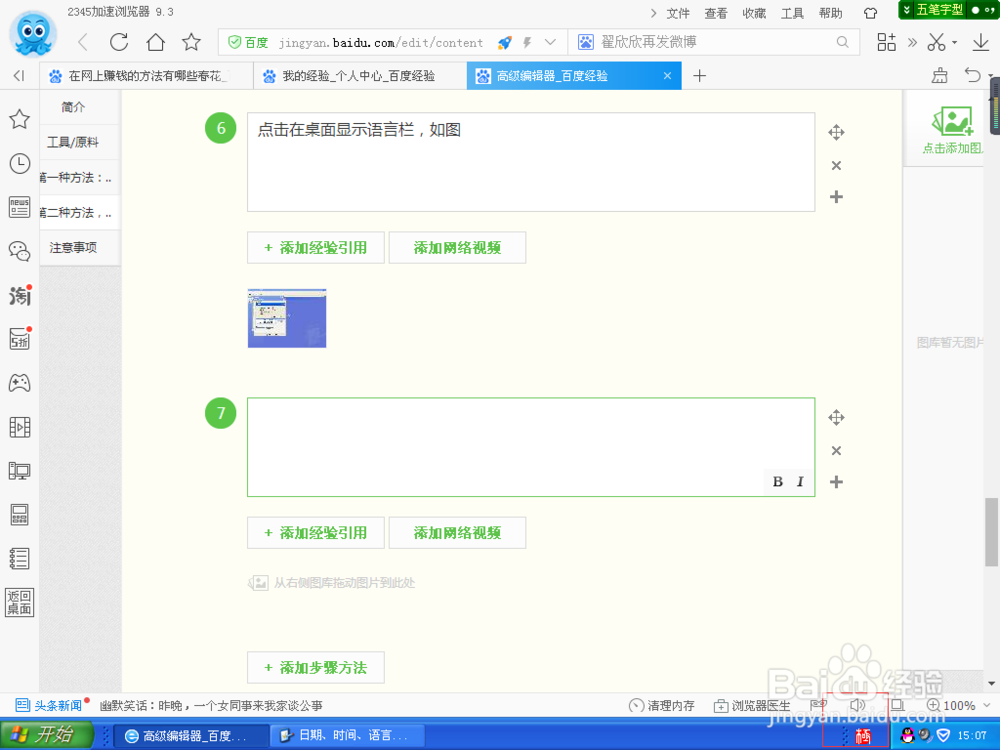Click the 返回桌面 sidebar icon
Image resolution: width=1000 pixels, height=750 pixels.
point(19,601)
